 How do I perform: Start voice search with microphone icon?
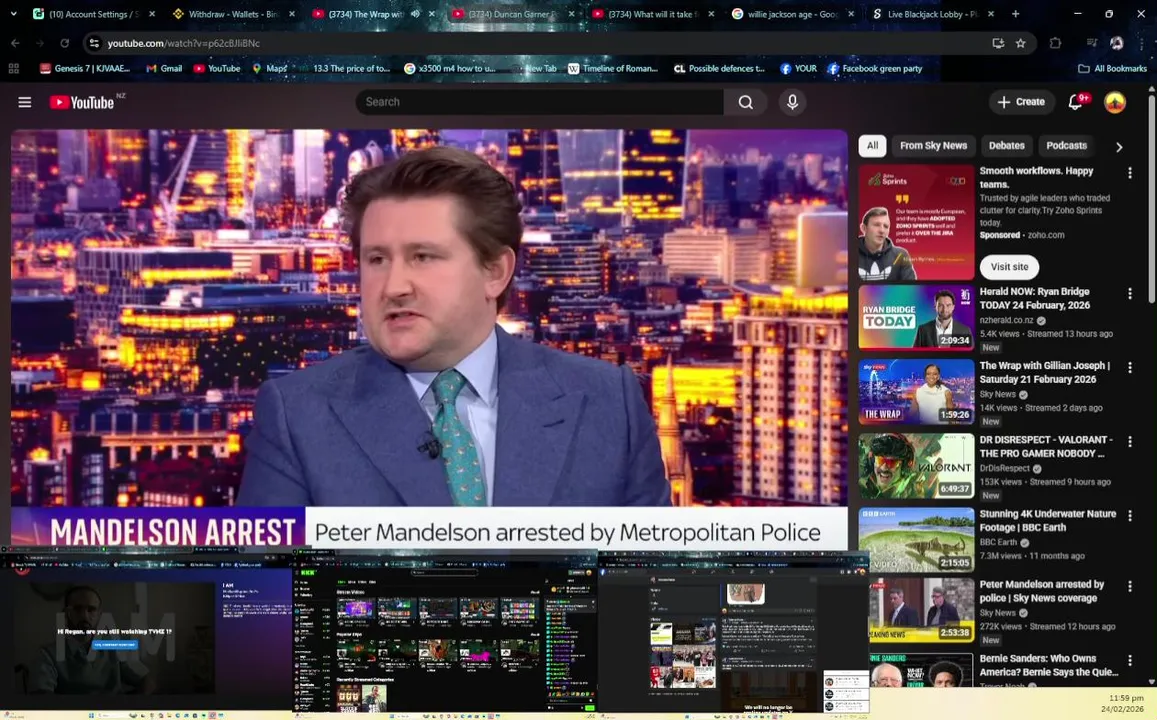tap(792, 102)
